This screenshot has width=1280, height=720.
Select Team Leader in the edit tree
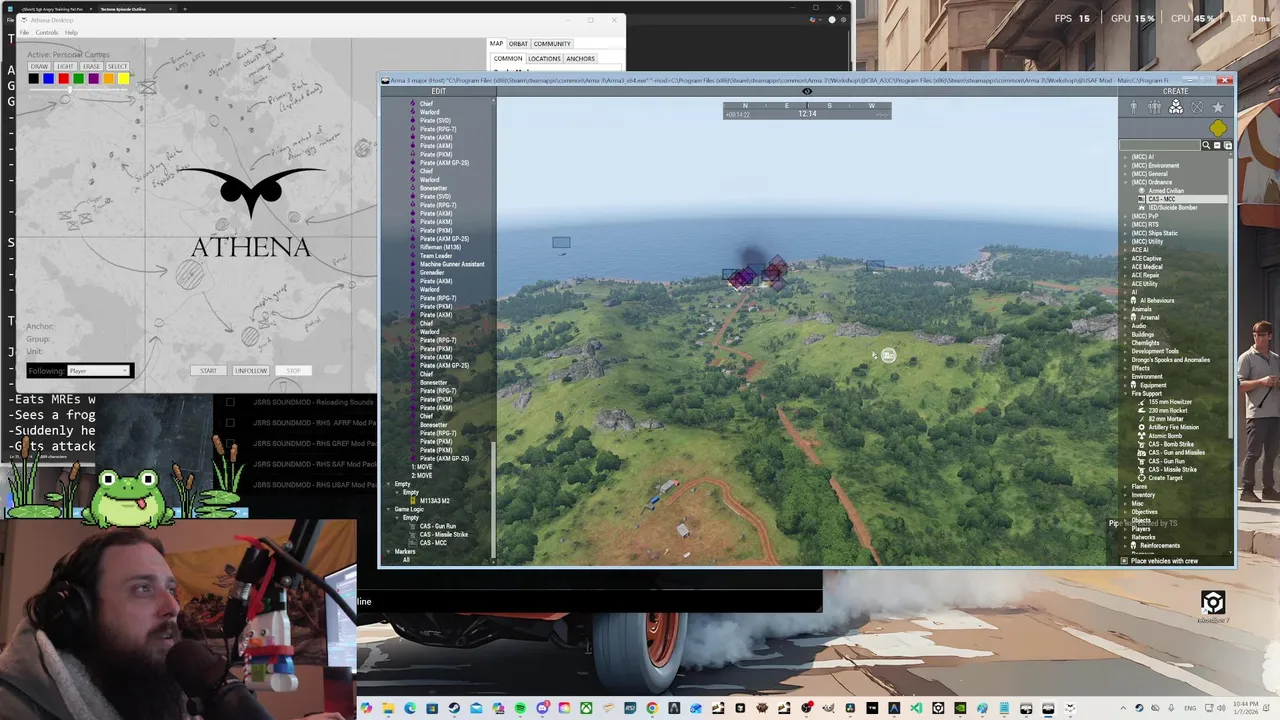click(x=436, y=256)
